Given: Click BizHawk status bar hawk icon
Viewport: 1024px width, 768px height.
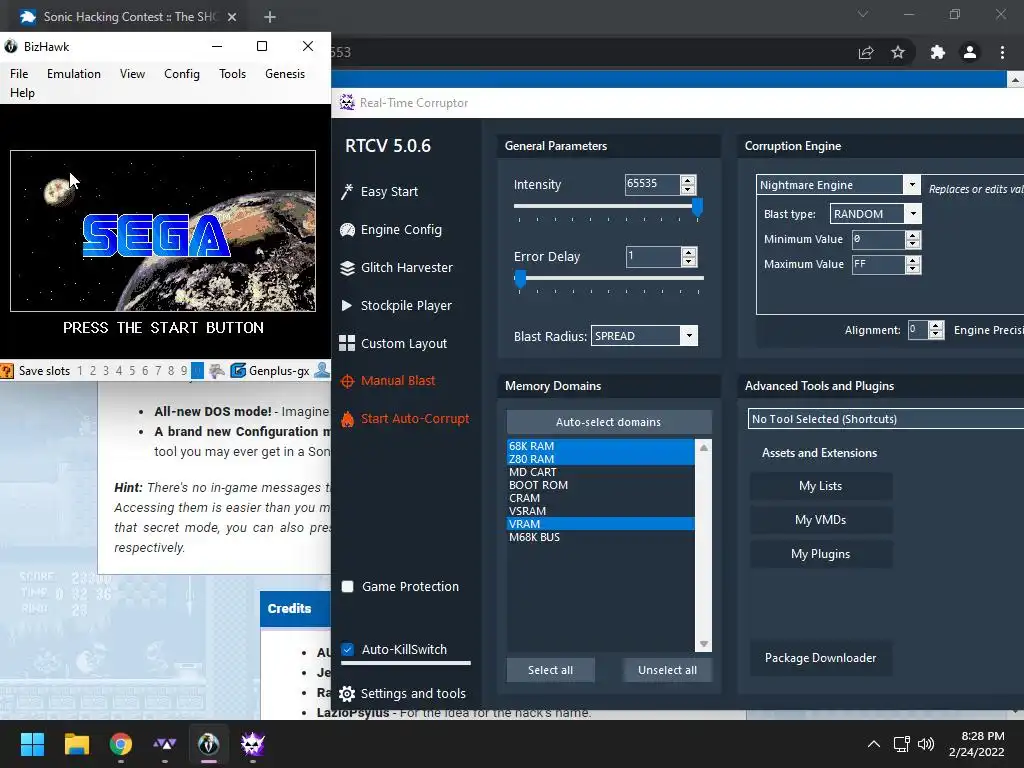Looking at the screenshot, I should (x=217, y=371).
